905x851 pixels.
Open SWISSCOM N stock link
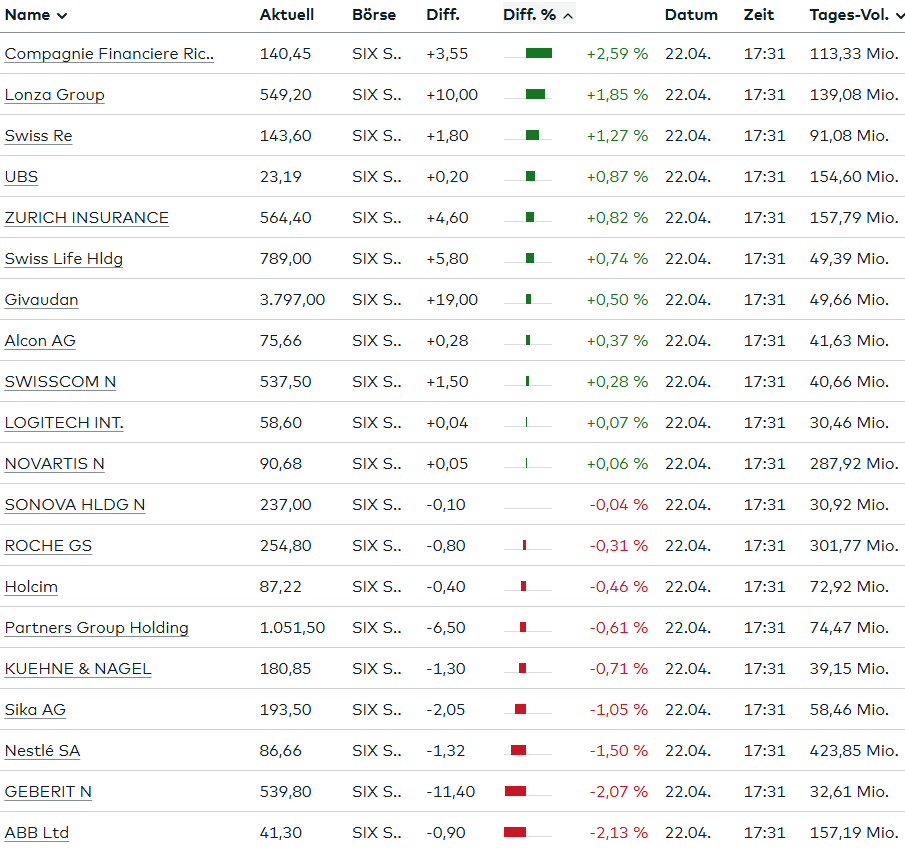pyautogui.click(x=61, y=382)
